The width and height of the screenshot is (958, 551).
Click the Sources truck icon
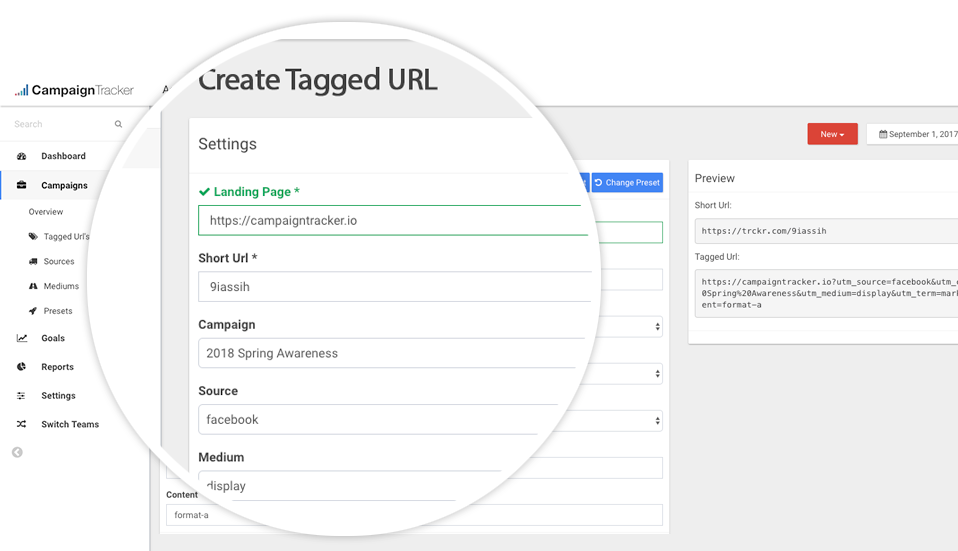(x=33, y=261)
